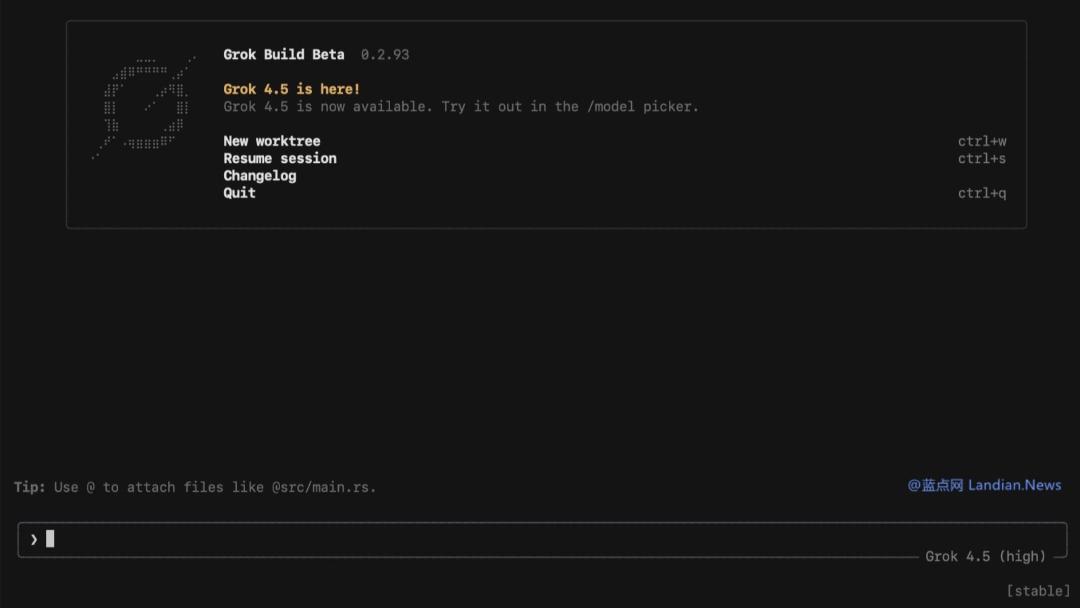Click the ASCII Grok logo
This screenshot has width=1080, height=608.
pos(144,107)
